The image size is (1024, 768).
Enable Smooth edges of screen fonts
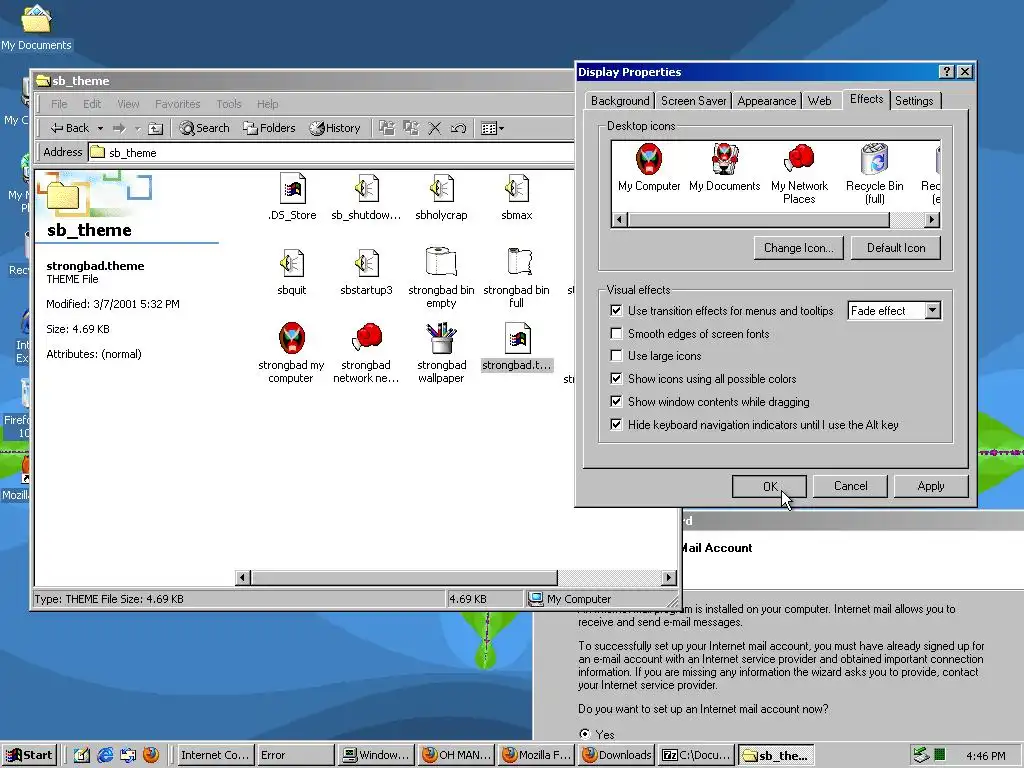pyautogui.click(x=616, y=333)
